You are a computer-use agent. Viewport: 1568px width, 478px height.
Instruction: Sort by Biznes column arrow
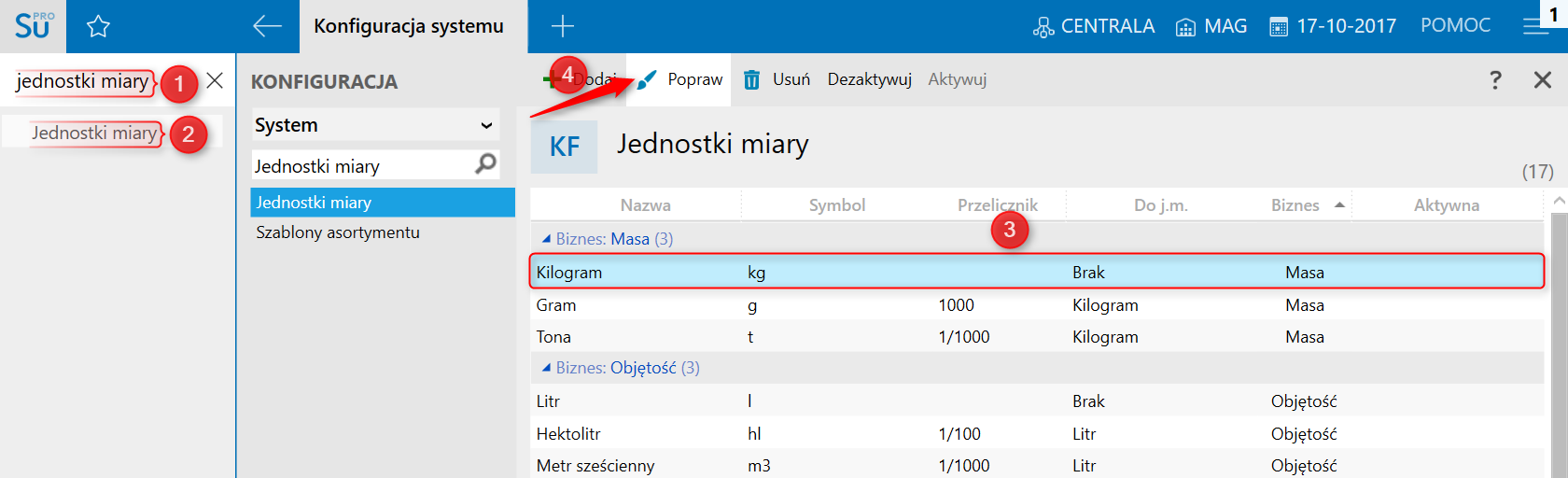tap(1339, 204)
